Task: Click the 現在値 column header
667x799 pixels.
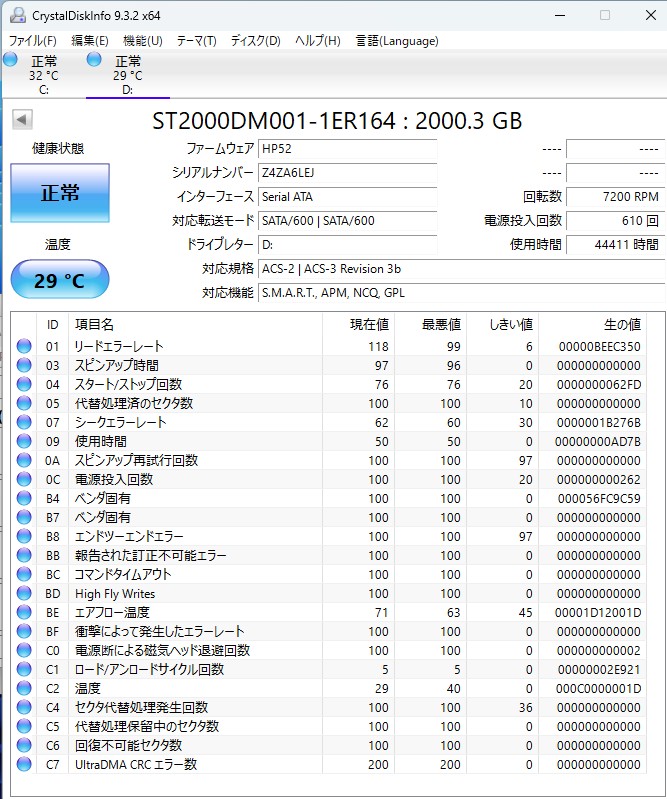Action: click(x=359, y=324)
